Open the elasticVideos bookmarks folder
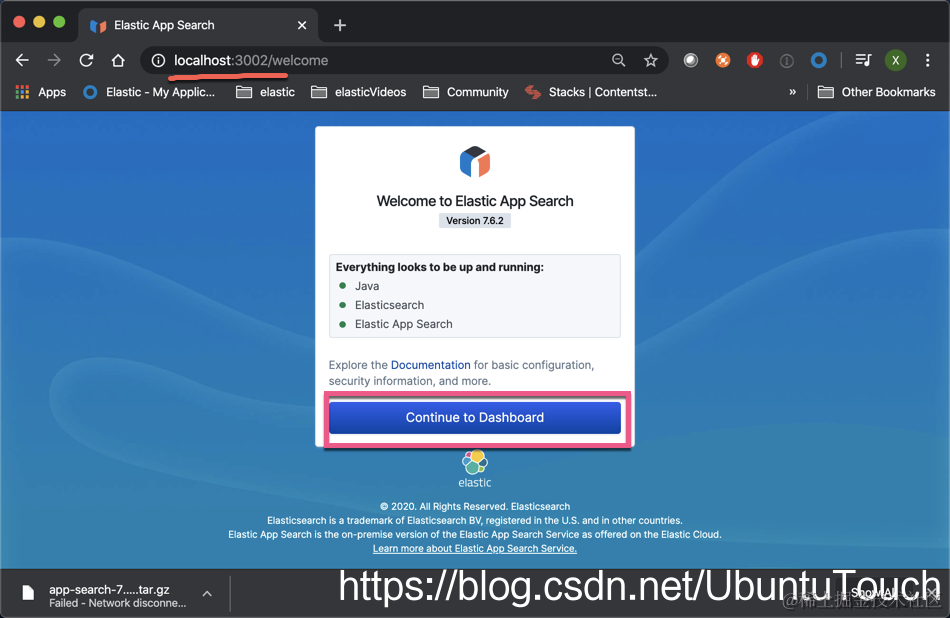Image resolution: width=950 pixels, height=618 pixels. point(359,92)
